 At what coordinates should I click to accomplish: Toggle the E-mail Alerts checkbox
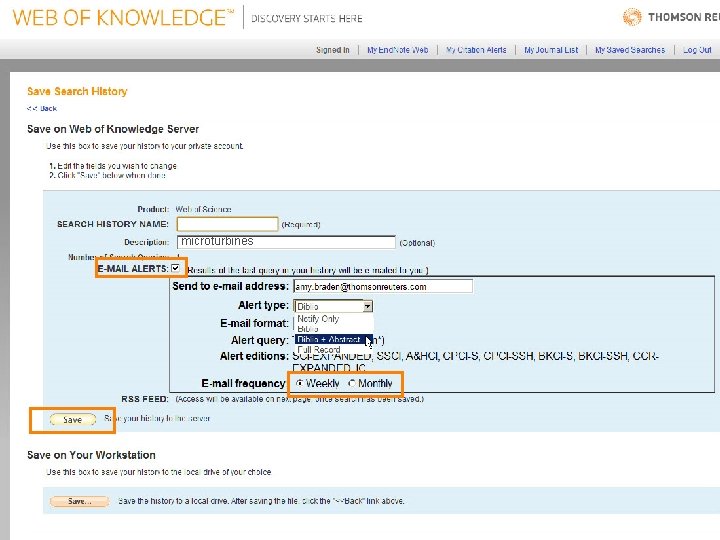click(x=175, y=268)
